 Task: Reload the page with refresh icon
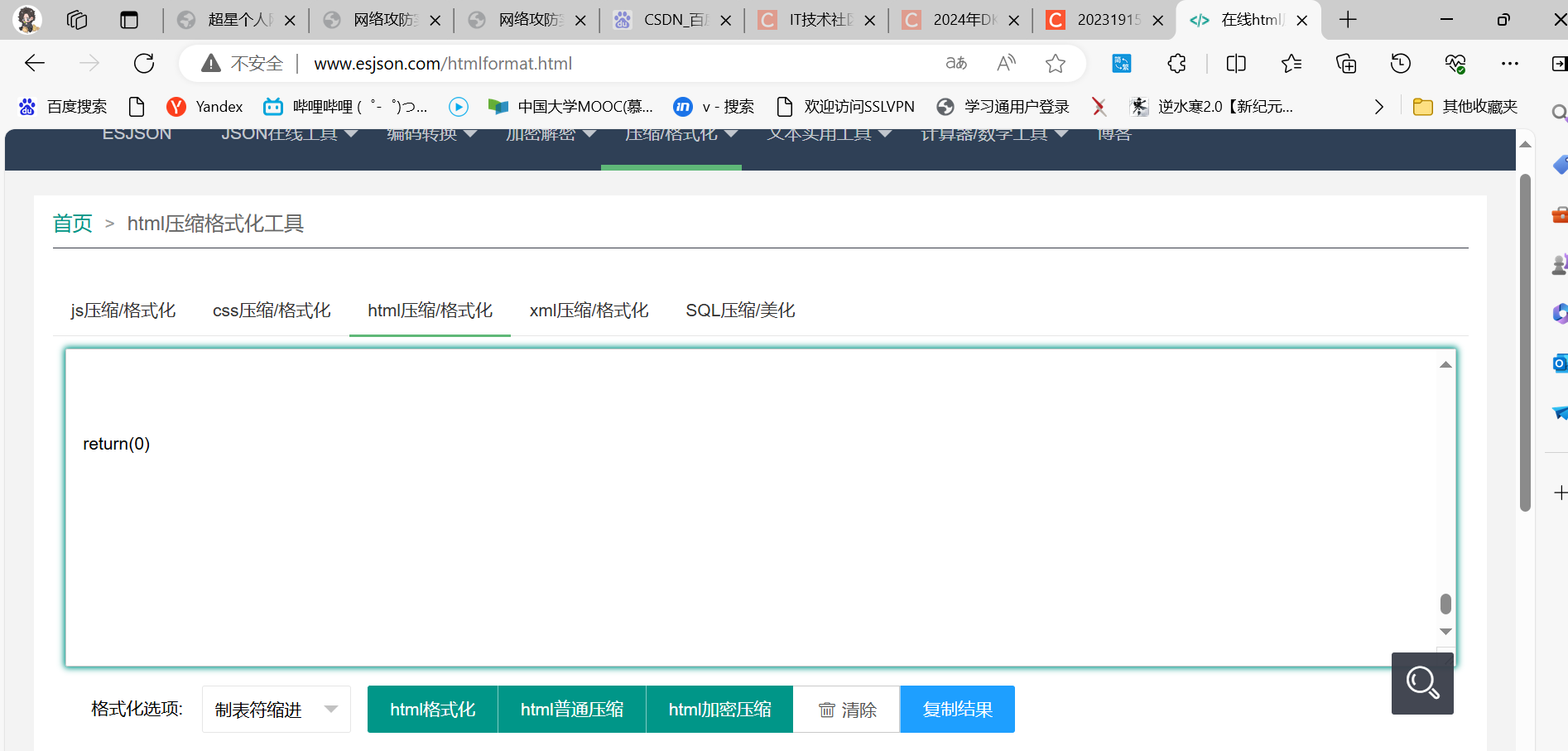144,63
